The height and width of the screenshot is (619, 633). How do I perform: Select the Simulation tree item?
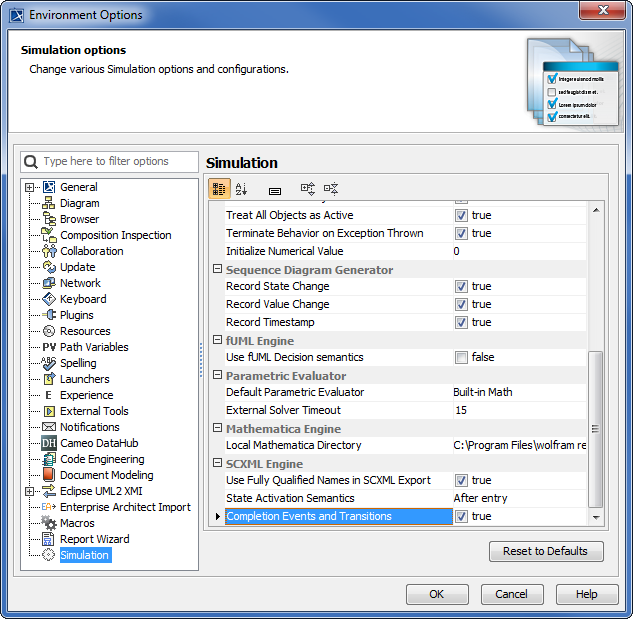pos(84,555)
